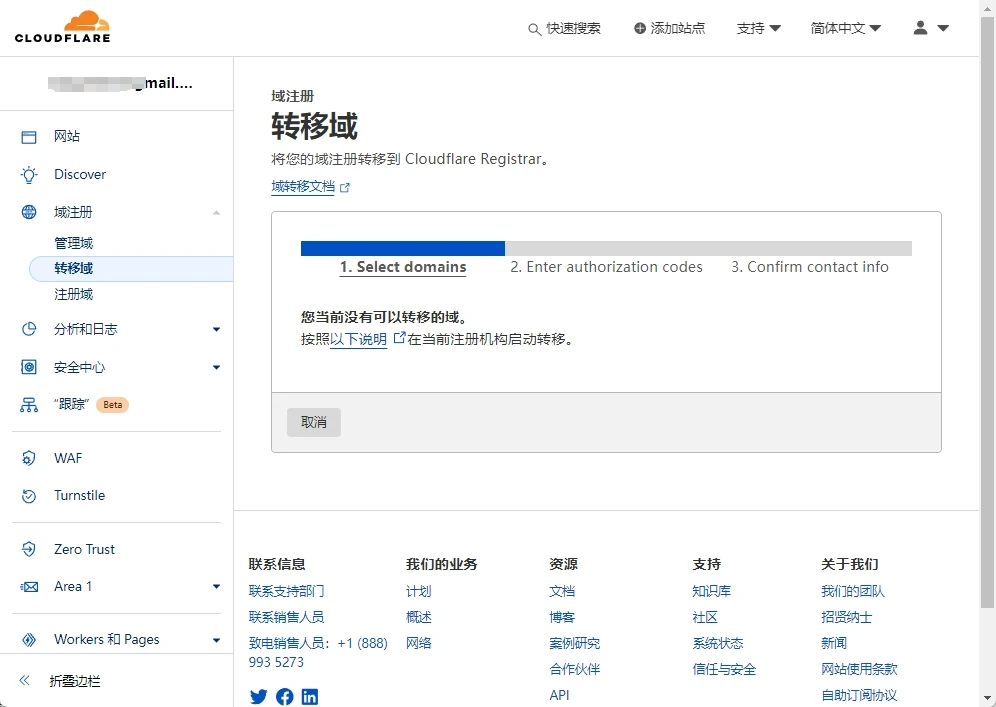This screenshot has height=707, width=996.
Task: Open the user account avatar icon
Action: (x=920, y=28)
